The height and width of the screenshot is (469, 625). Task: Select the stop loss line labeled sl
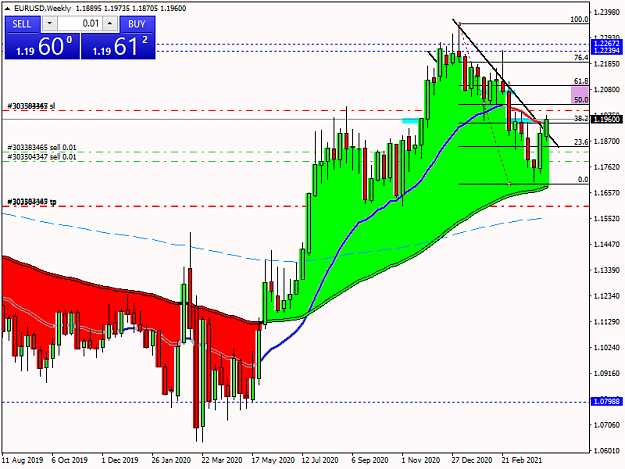point(31,106)
